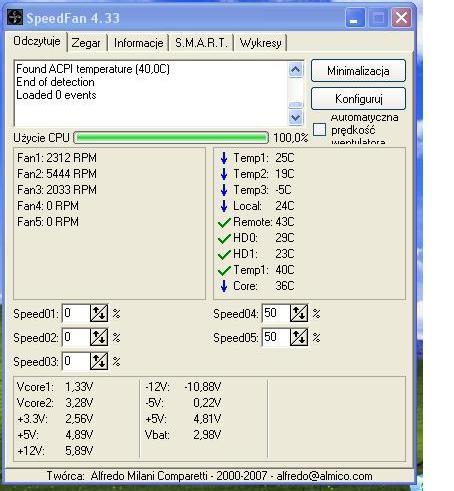Click the alfredo@almico.com address in status bar
Viewport: 454px width, 491px height.
tap(324, 476)
